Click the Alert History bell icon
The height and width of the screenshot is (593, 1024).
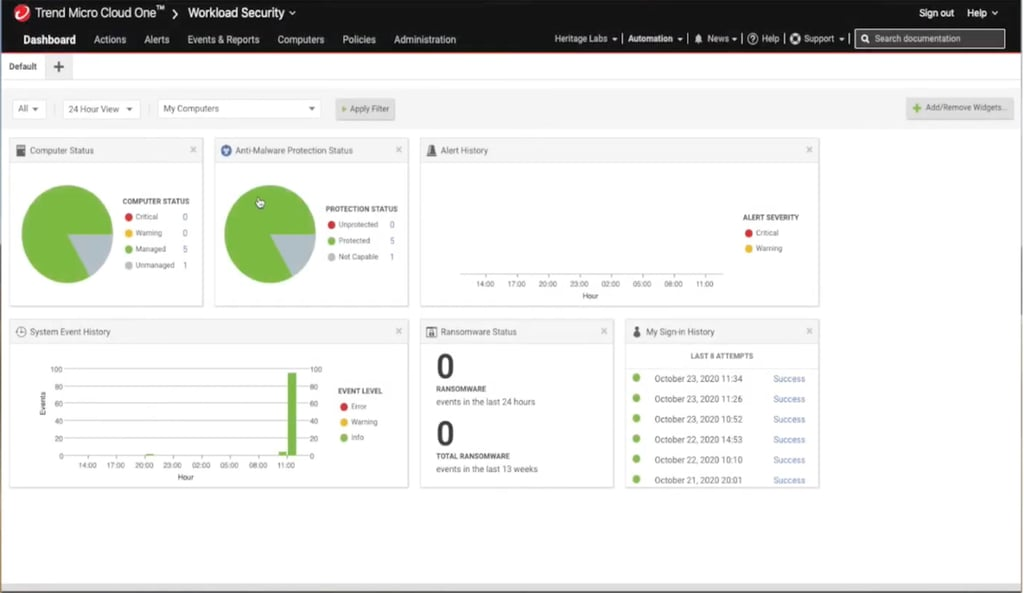coord(432,150)
